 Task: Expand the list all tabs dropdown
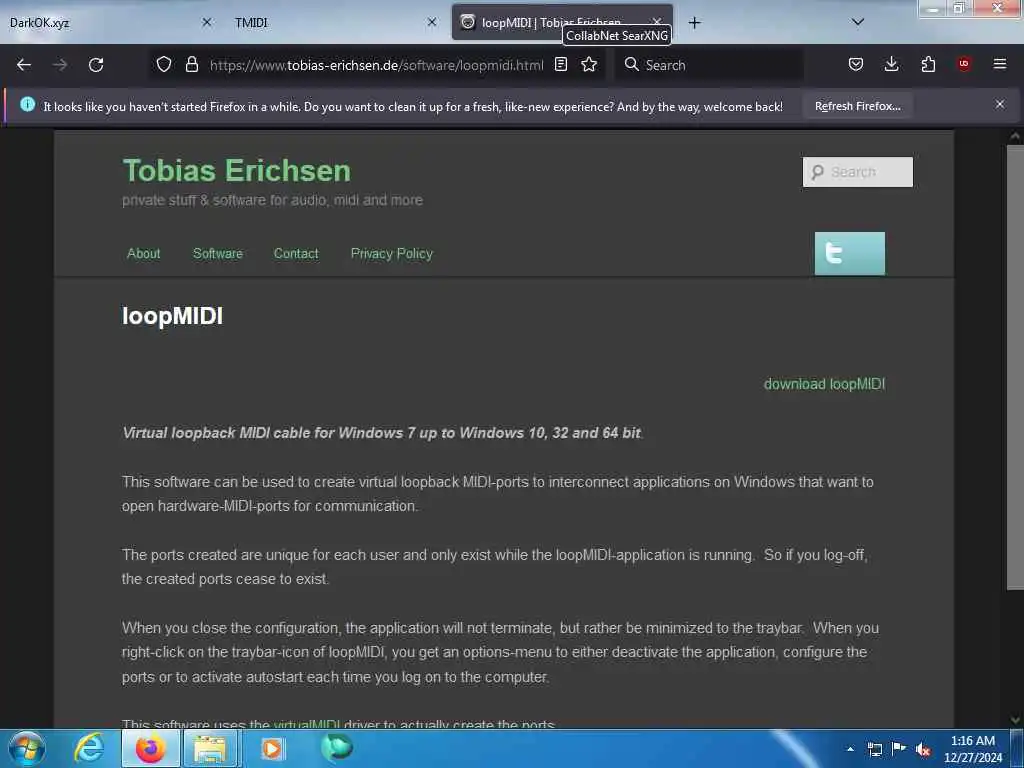pyautogui.click(x=858, y=22)
